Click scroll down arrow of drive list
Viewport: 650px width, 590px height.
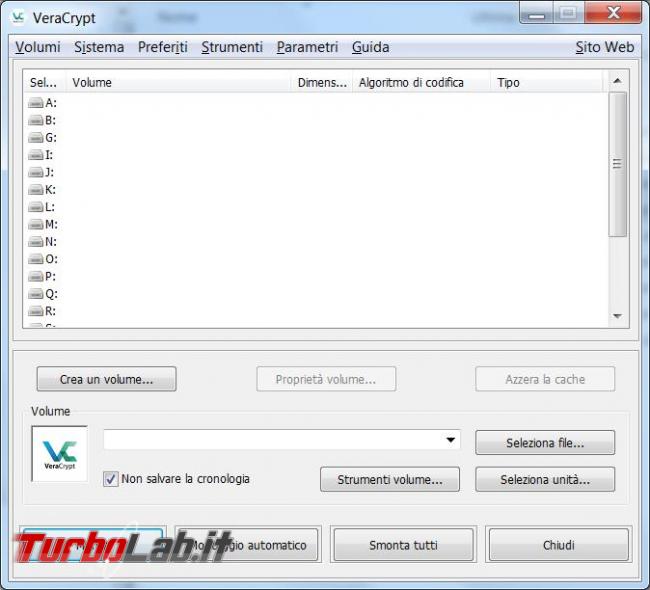tap(617, 316)
